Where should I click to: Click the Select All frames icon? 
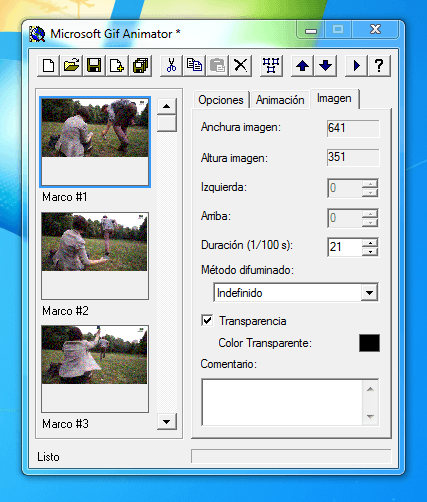[x=271, y=65]
